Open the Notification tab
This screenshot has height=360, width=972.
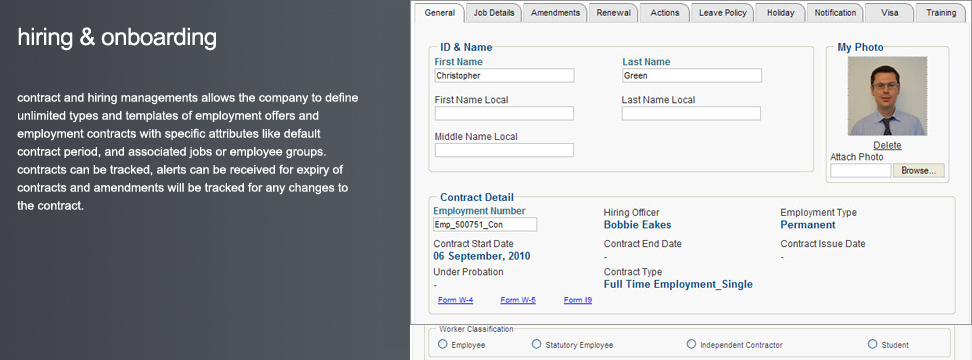coord(835,13)
